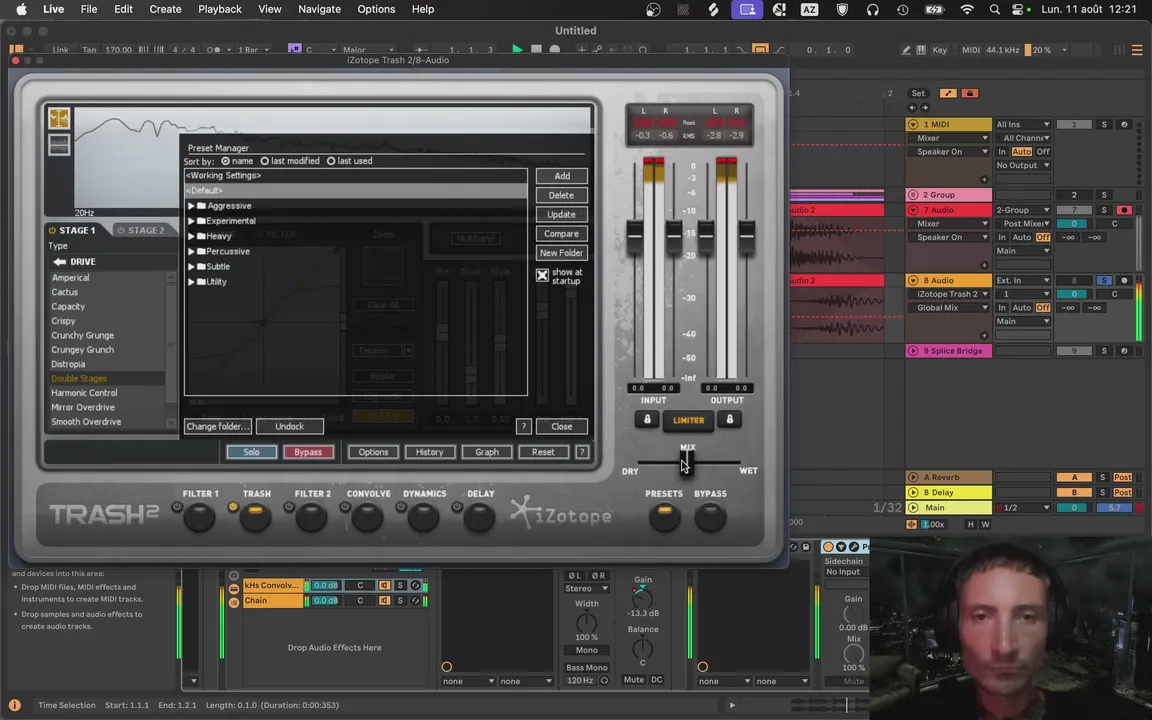Viewport: 1152px width, 720px height.
Task: Click the Add preset button
Action: click(561, 176)
